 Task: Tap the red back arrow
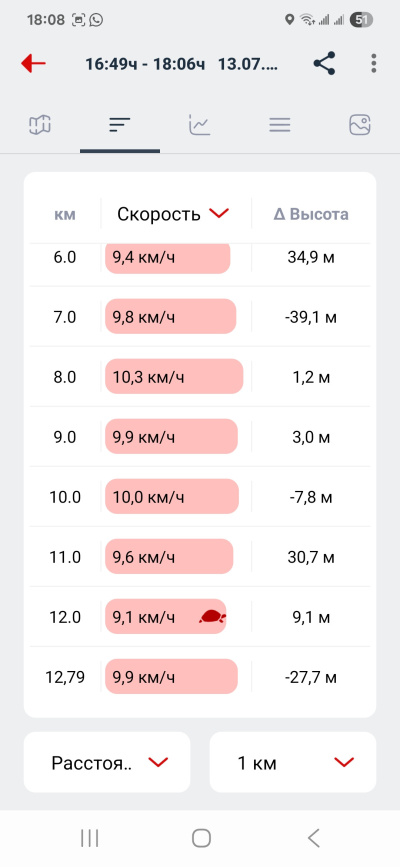point(33,64)
